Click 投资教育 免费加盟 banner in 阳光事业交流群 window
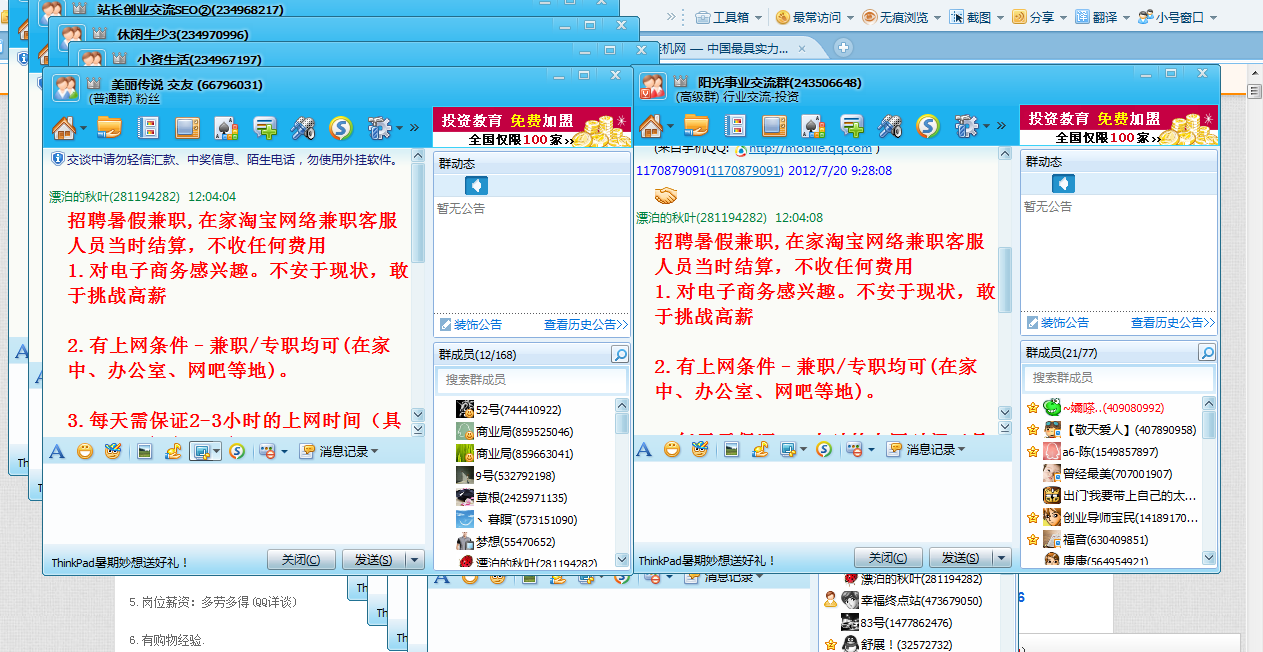This screenshot has height=652, width=1263. 1118,127
